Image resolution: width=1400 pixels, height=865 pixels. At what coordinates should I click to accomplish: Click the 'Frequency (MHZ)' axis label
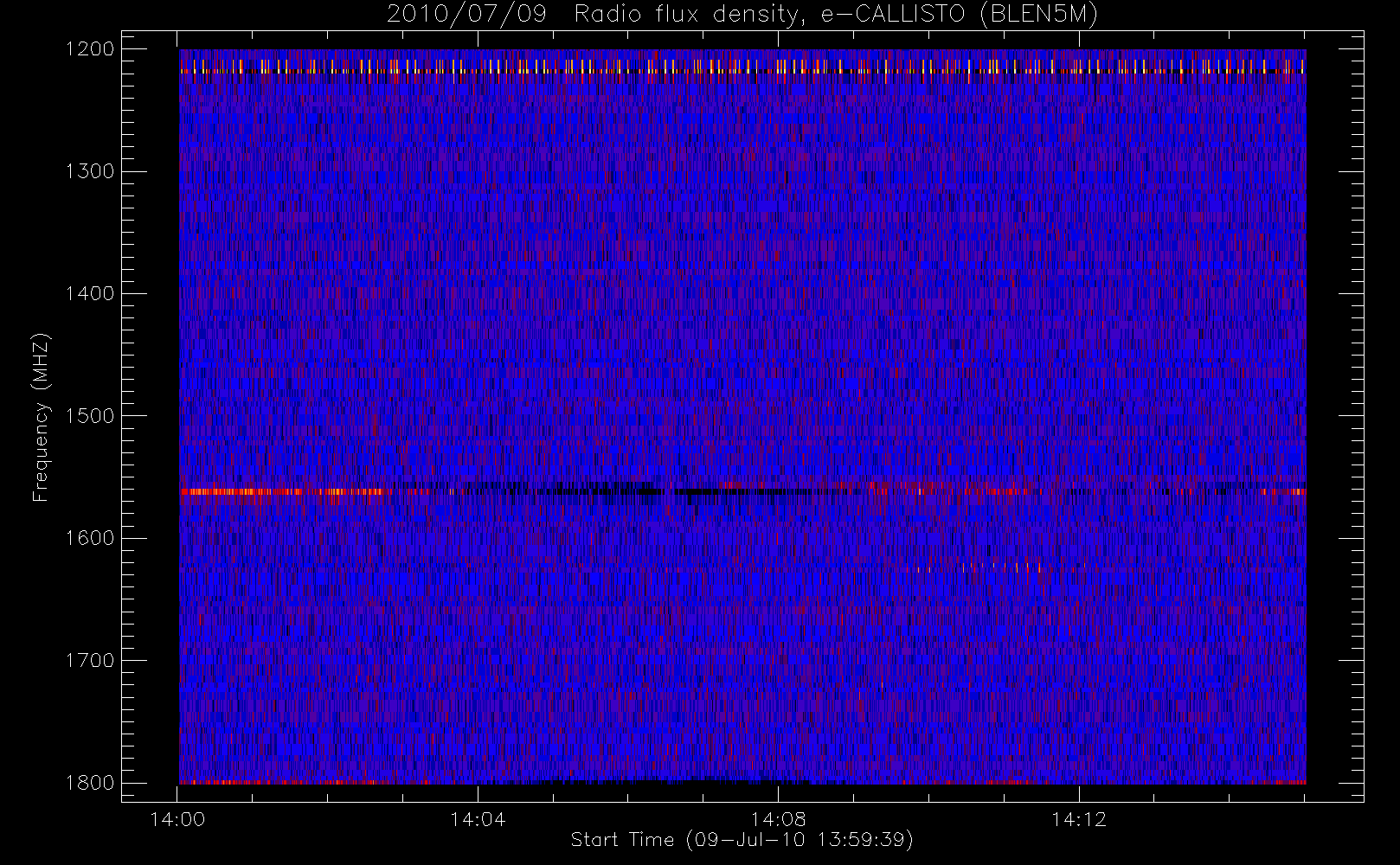click(41, 417)
